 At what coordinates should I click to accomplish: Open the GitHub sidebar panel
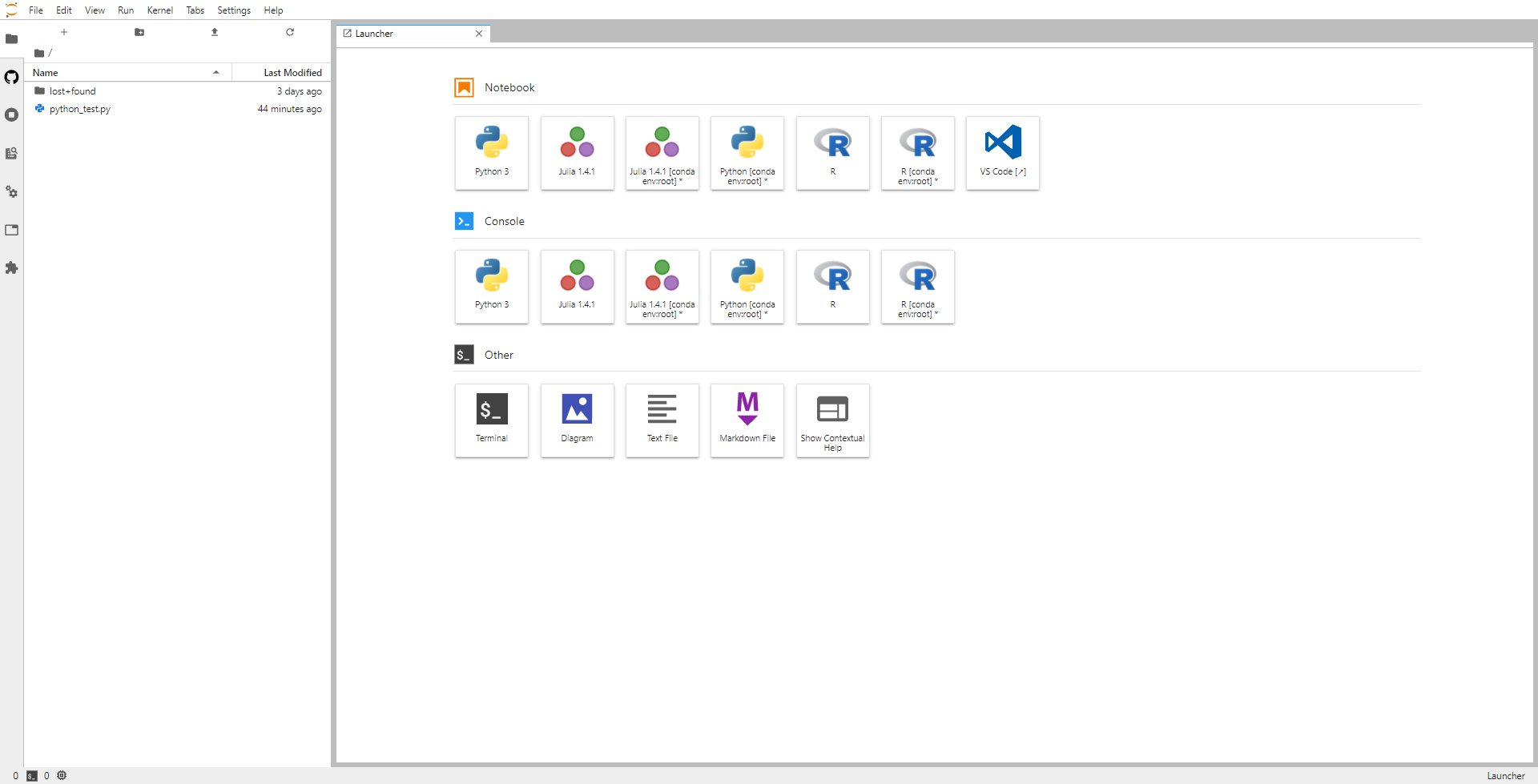[11, 77]
